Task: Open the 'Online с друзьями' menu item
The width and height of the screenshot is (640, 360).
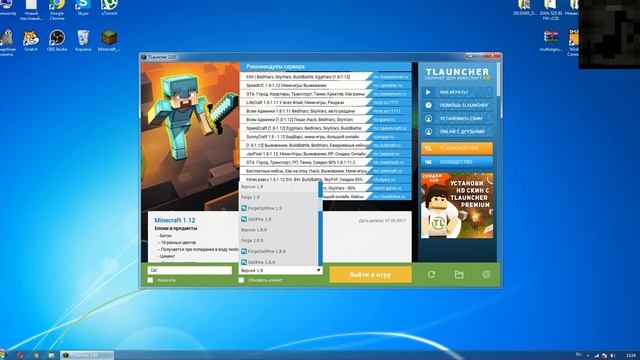Action: point(457,131)
